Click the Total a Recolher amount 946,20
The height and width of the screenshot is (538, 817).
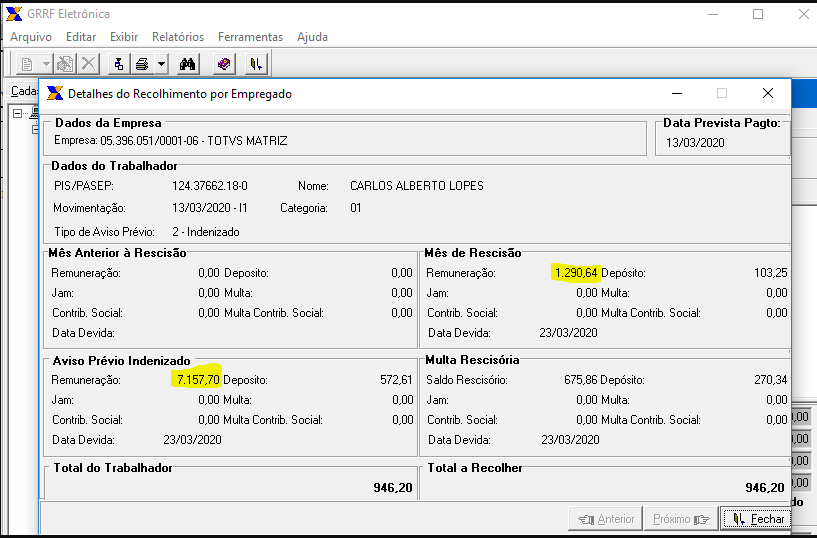[765, 487]
